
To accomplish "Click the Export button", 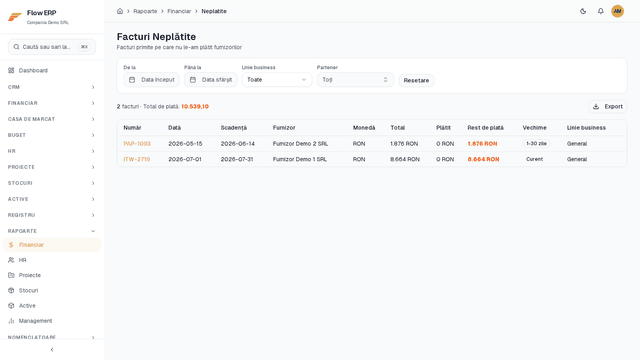I will pyautogui.click(x=608, y=107).
